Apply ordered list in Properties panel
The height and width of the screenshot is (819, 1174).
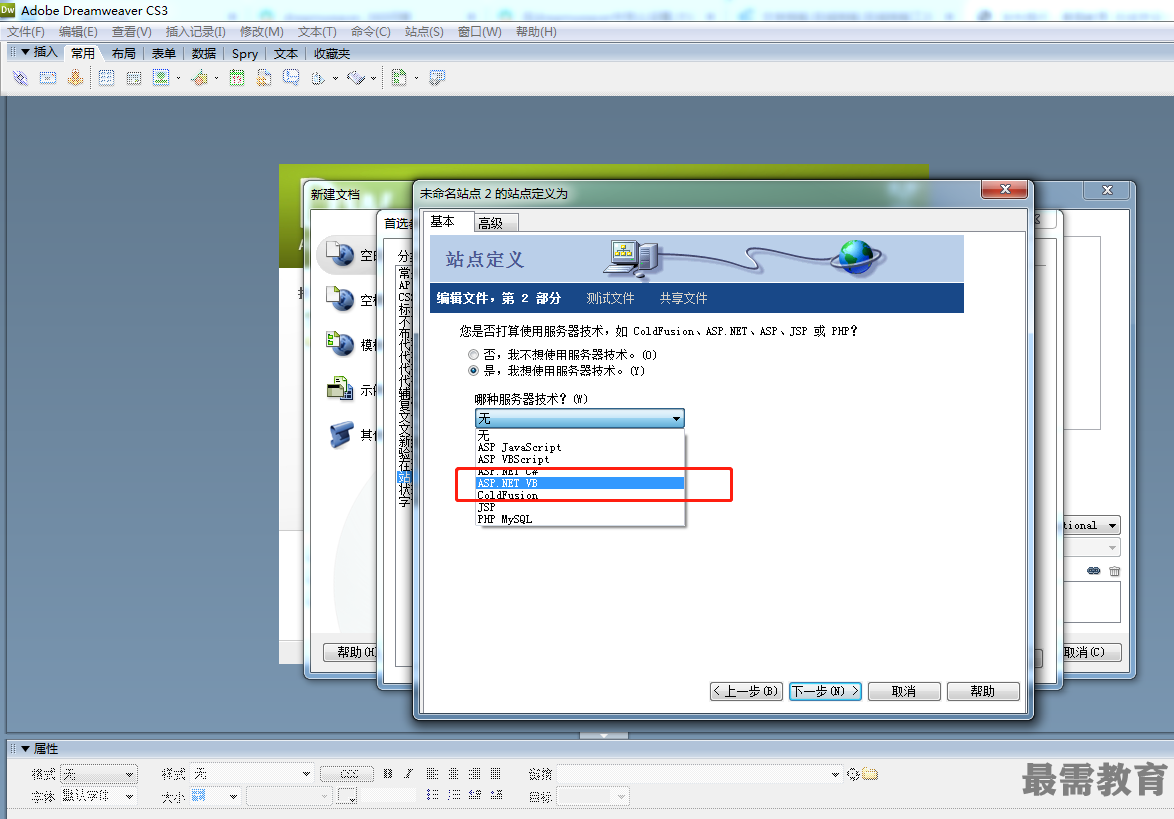tap(454, 795)
